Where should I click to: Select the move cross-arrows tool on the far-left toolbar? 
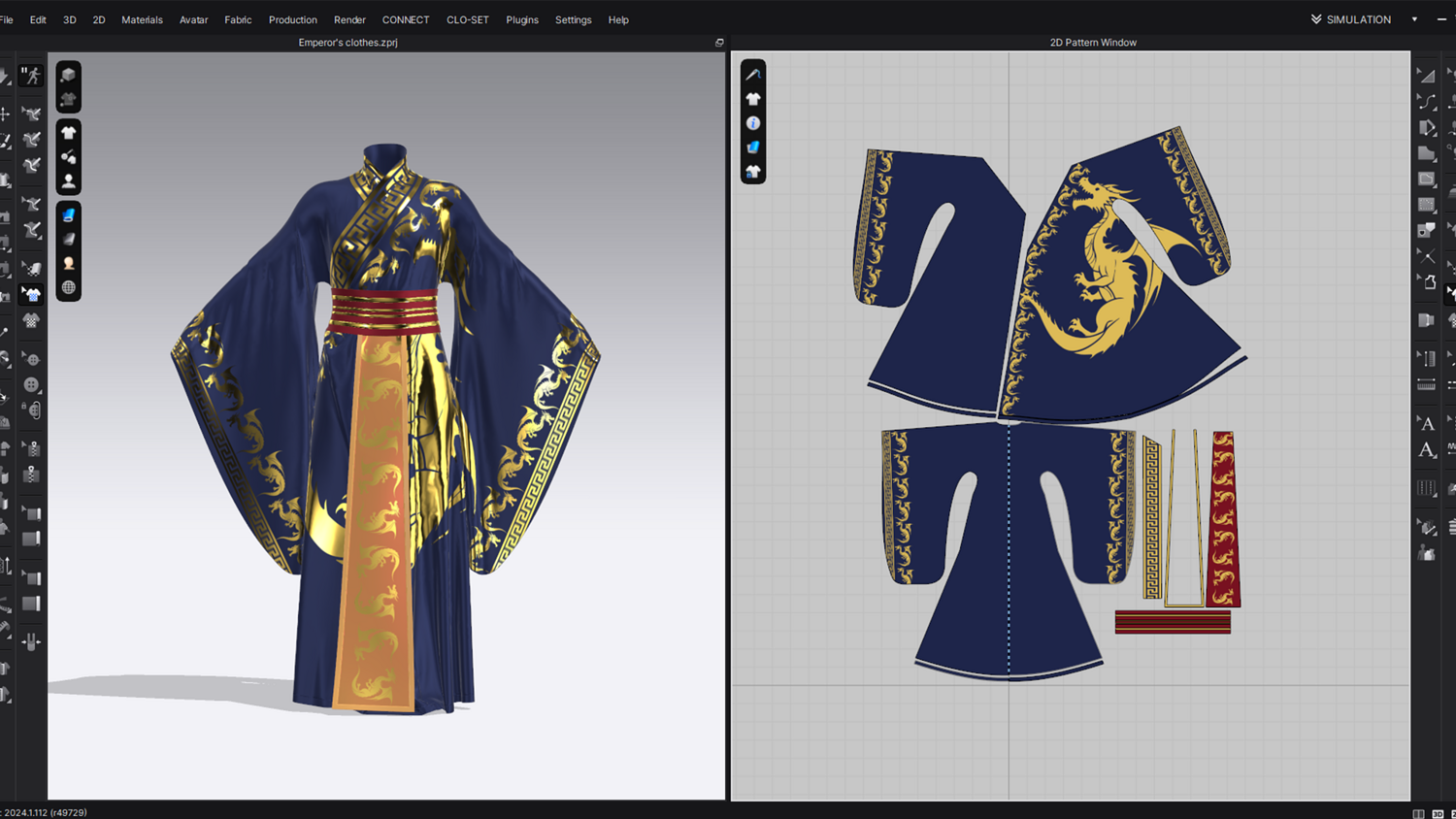(x=6, y=114)
